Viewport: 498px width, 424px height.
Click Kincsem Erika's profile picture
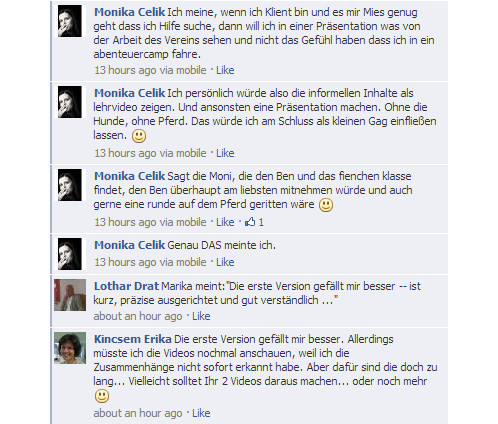(70, 348)
